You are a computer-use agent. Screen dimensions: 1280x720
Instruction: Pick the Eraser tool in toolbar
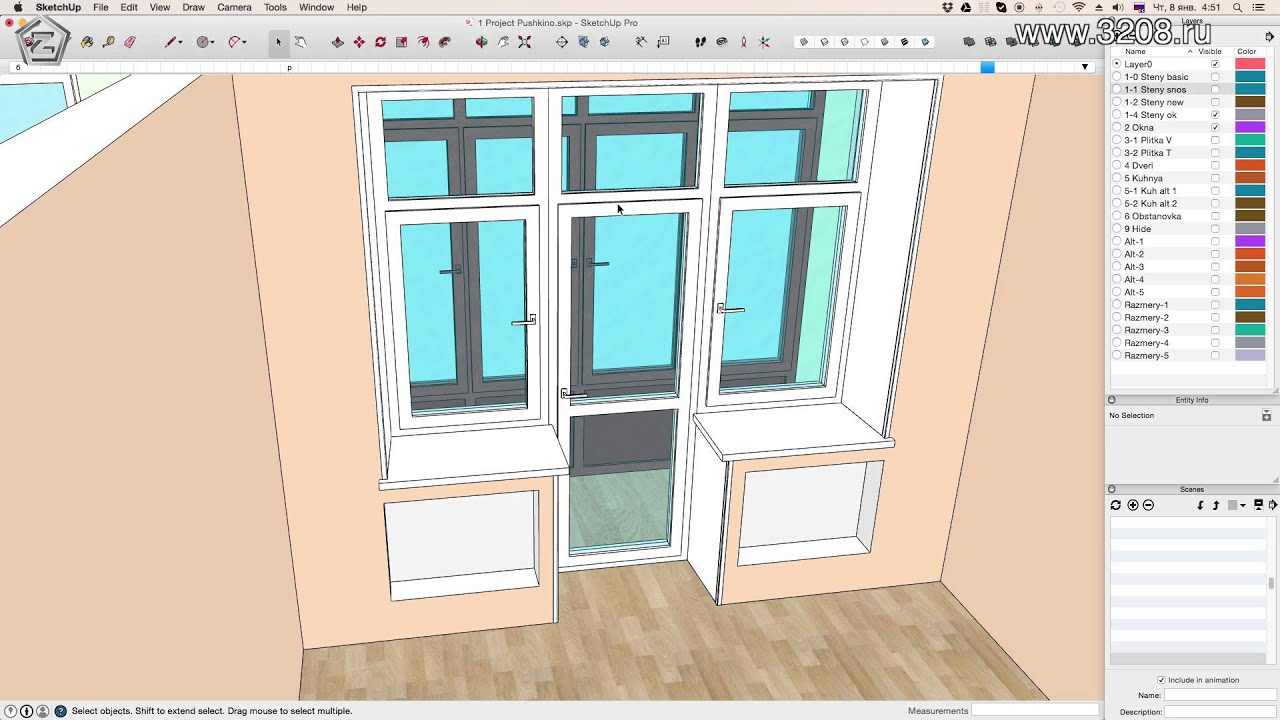pos(129,42)
